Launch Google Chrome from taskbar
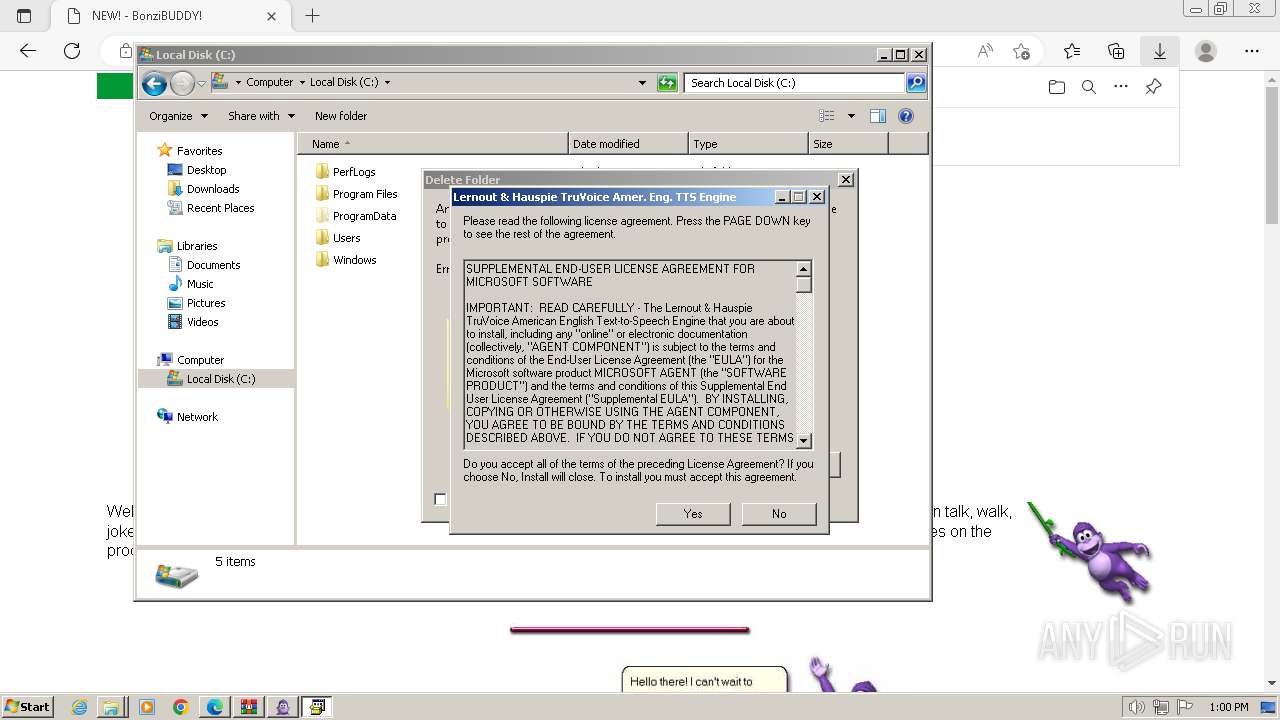This screenshot has width=1280, height=720. 181,707
